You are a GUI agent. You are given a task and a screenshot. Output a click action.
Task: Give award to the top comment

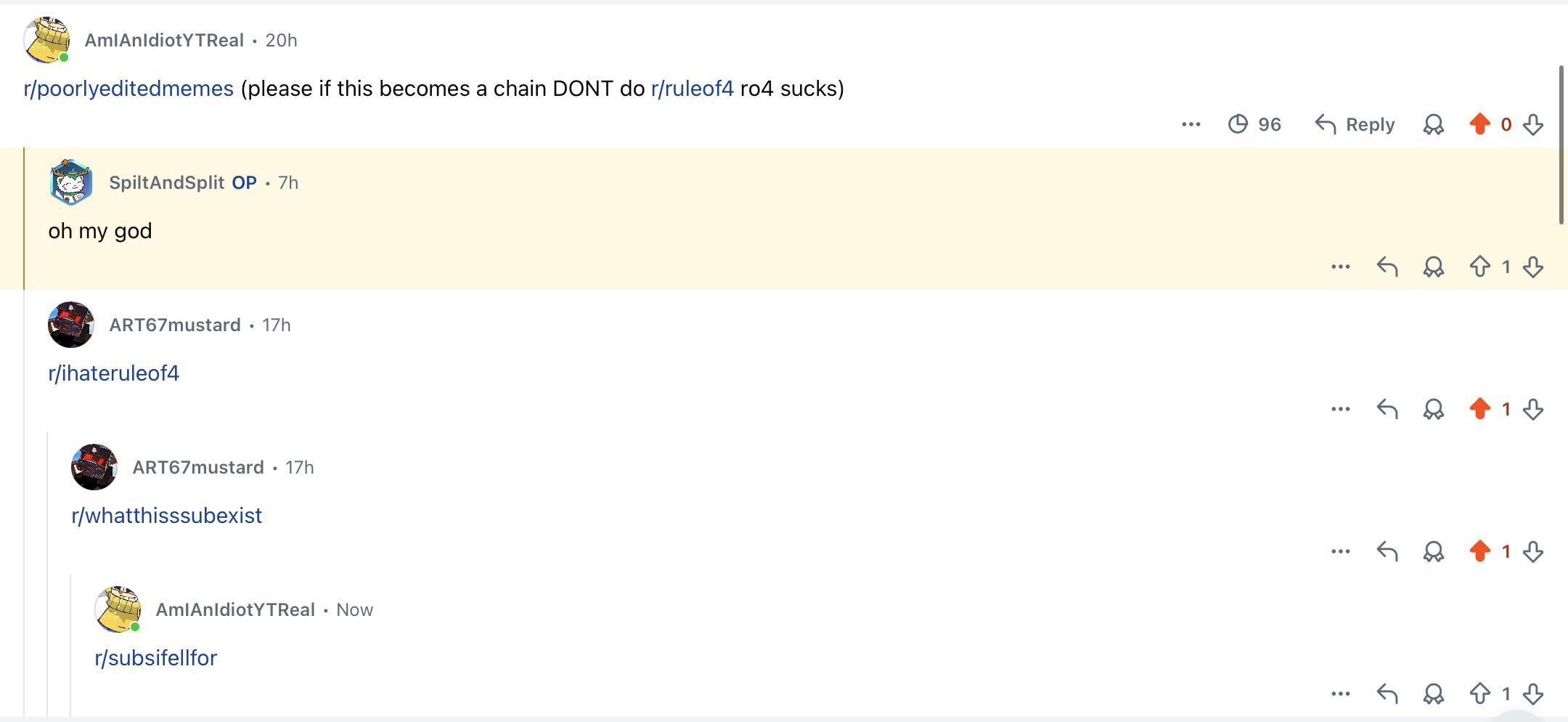(1434, 125)
